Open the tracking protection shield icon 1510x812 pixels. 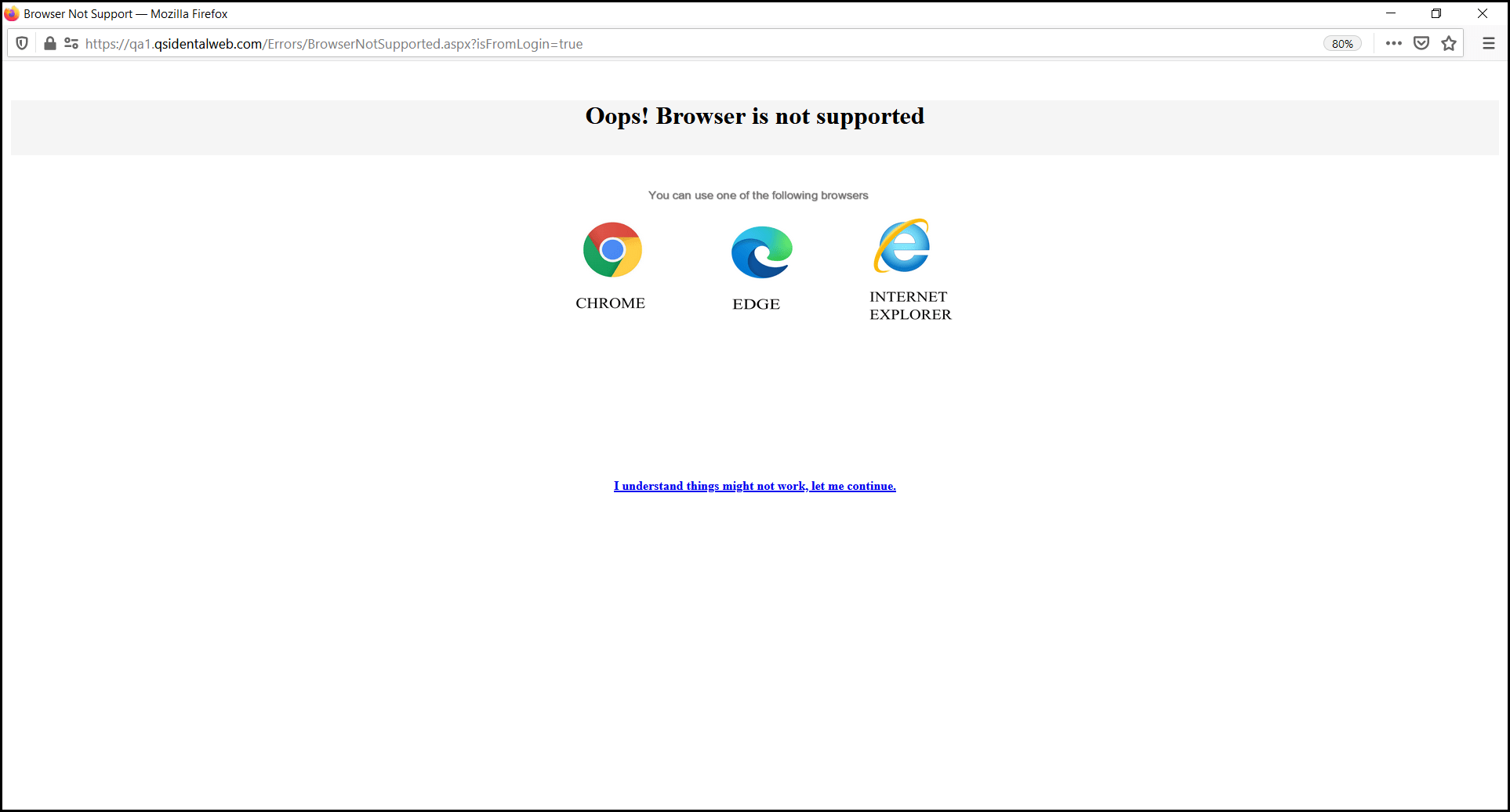point(22,44)
